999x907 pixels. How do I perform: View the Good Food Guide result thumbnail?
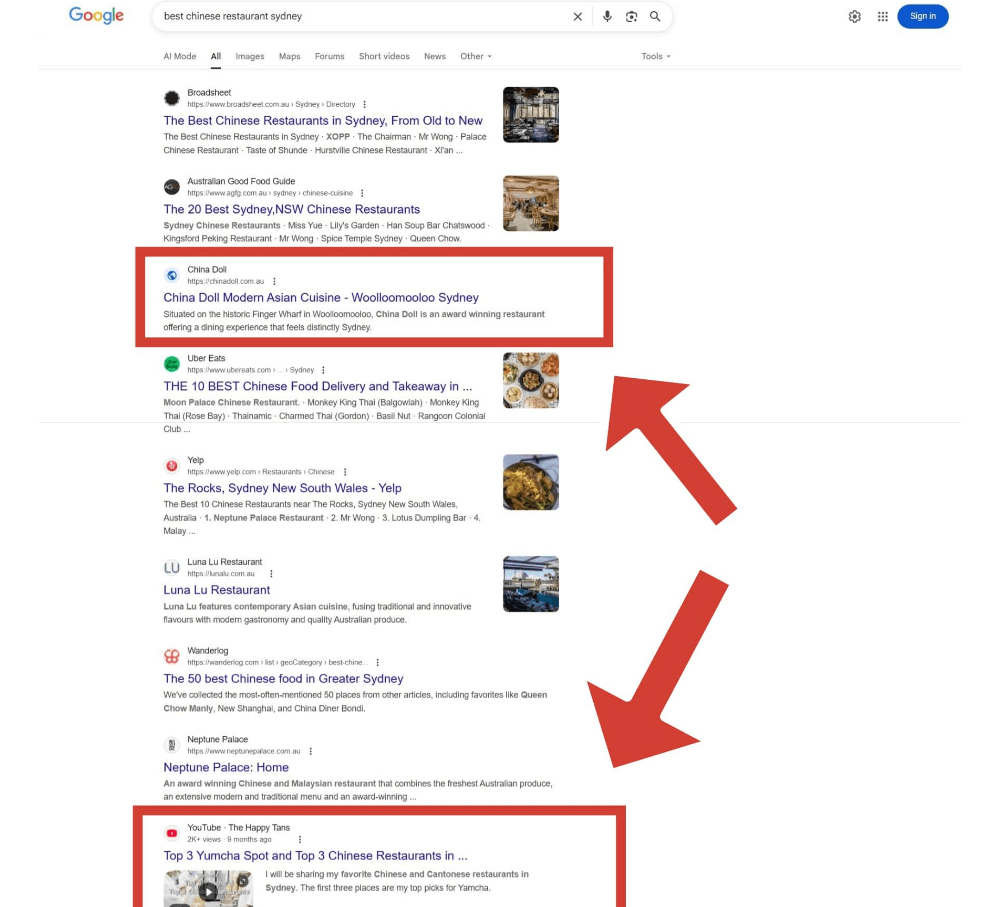[531, 203]
